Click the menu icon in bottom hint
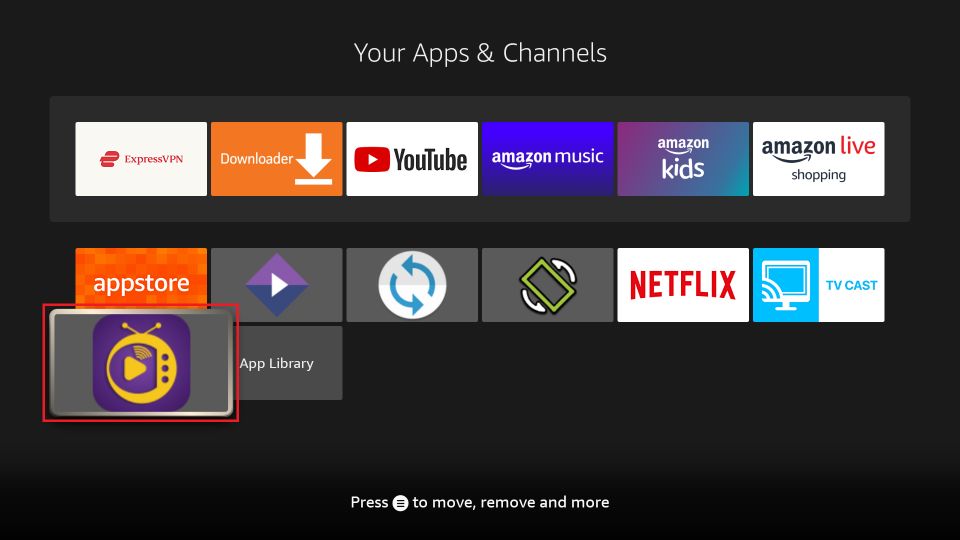The height and width of the screenshot is (540, 960). click(x=400, y=503)
